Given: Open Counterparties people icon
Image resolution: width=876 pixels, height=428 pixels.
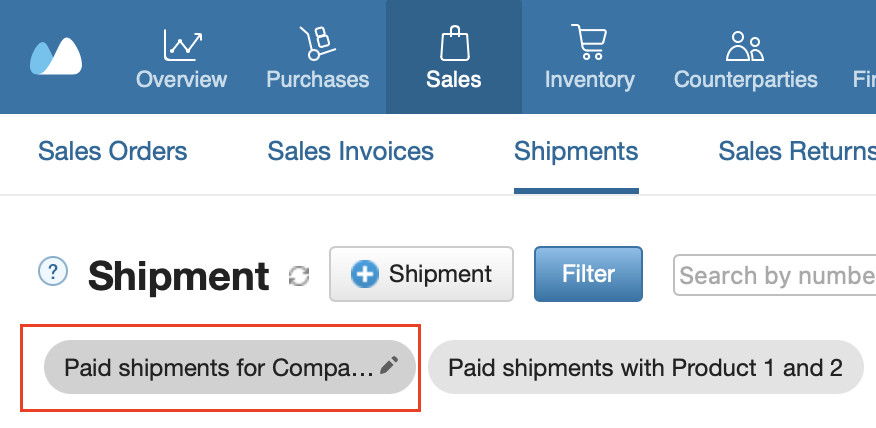Looking at the screenshot, I should coord(745,46).
